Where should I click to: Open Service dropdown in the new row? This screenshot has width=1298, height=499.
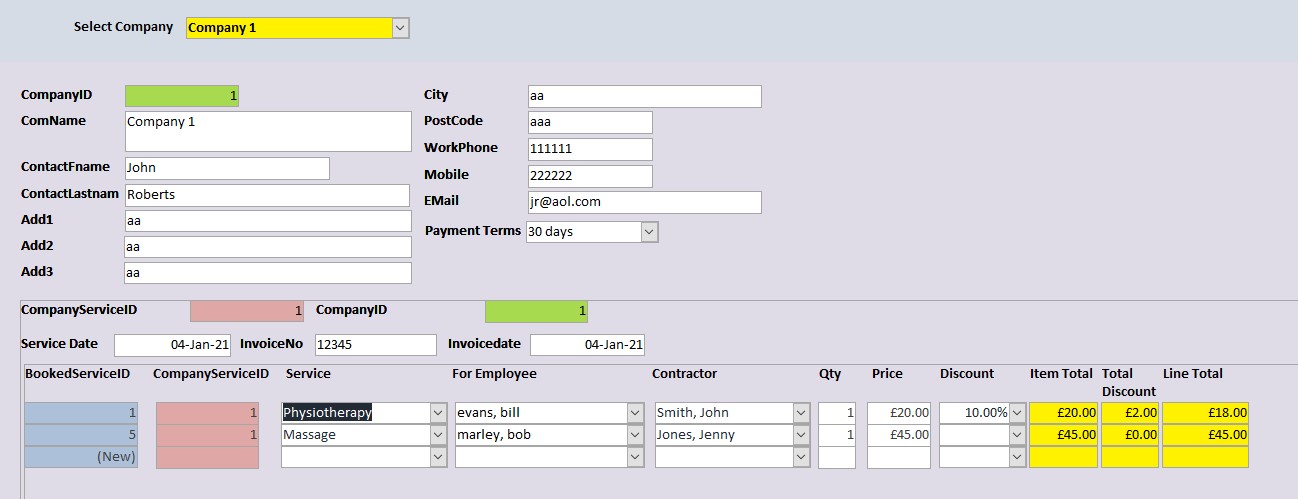point(439,457)
